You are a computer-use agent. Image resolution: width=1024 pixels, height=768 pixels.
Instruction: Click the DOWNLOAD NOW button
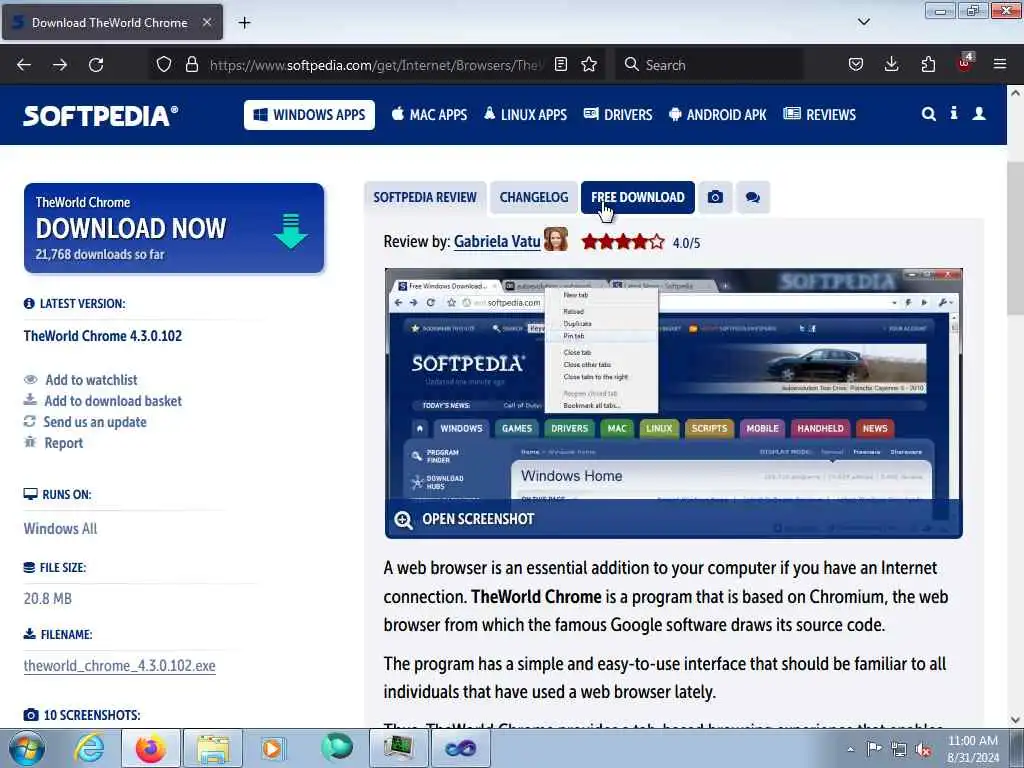pos(174,228)
